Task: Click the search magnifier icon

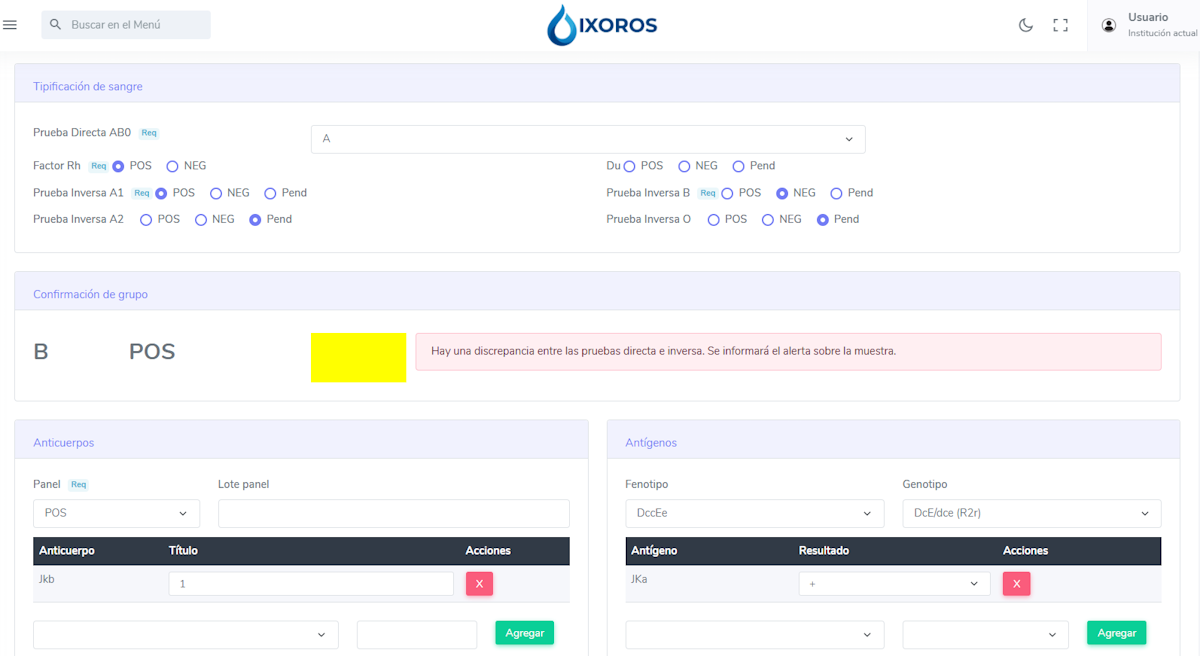Action: click(x=56, y=24)
